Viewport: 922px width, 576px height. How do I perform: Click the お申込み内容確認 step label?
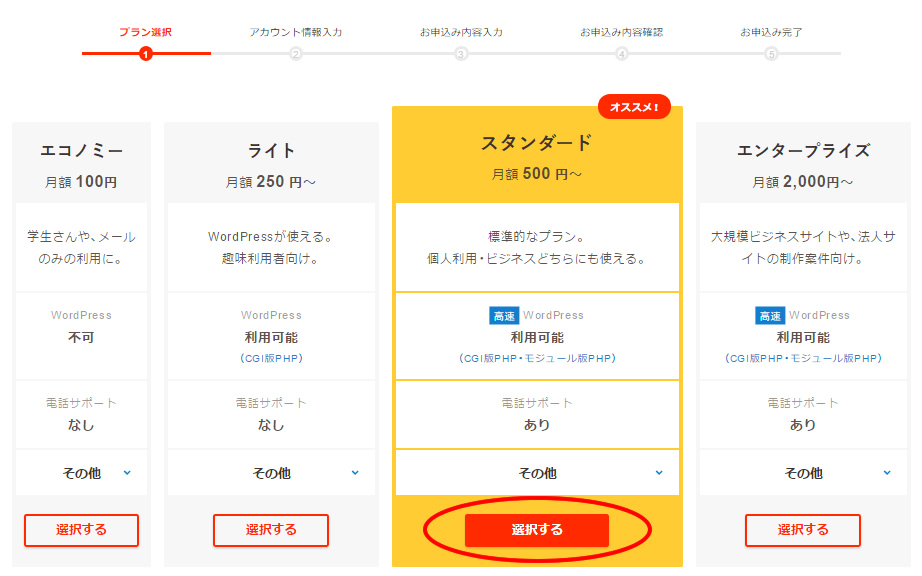click(621, 32)
